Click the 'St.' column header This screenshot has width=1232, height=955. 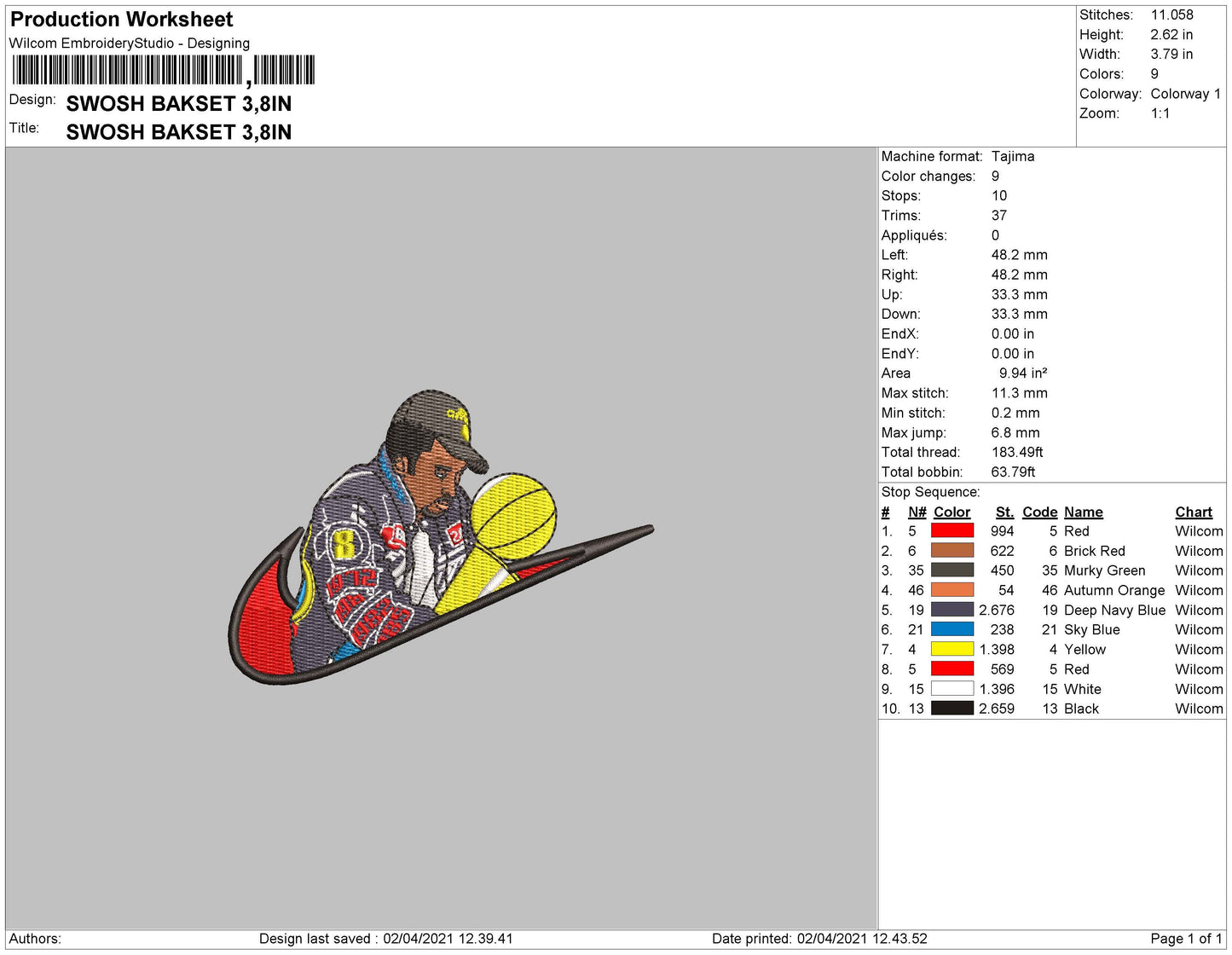coord(1004,512)
